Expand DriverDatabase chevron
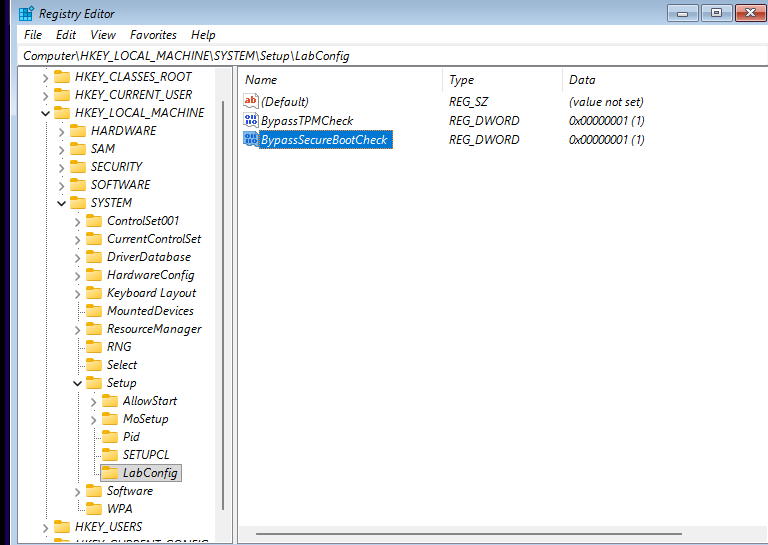The height and width of the screenshot is (545, 768). (77, 258)
